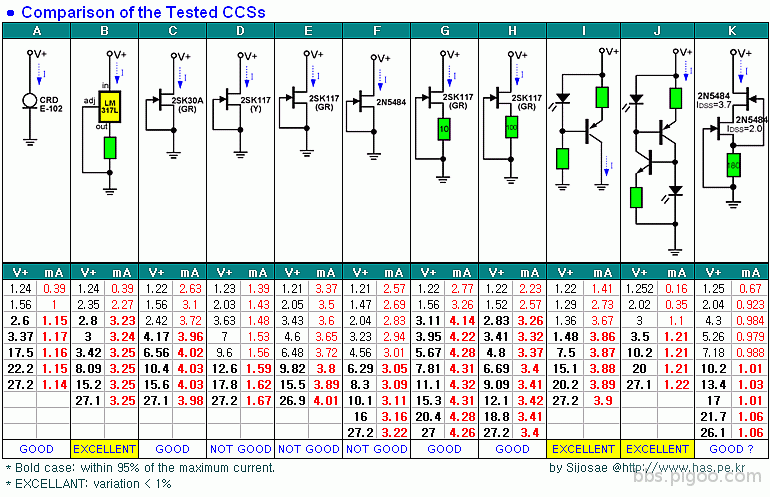The height and width of the screenshot is (497, 770).
Task: Select column header B
Action: [105, 31]
